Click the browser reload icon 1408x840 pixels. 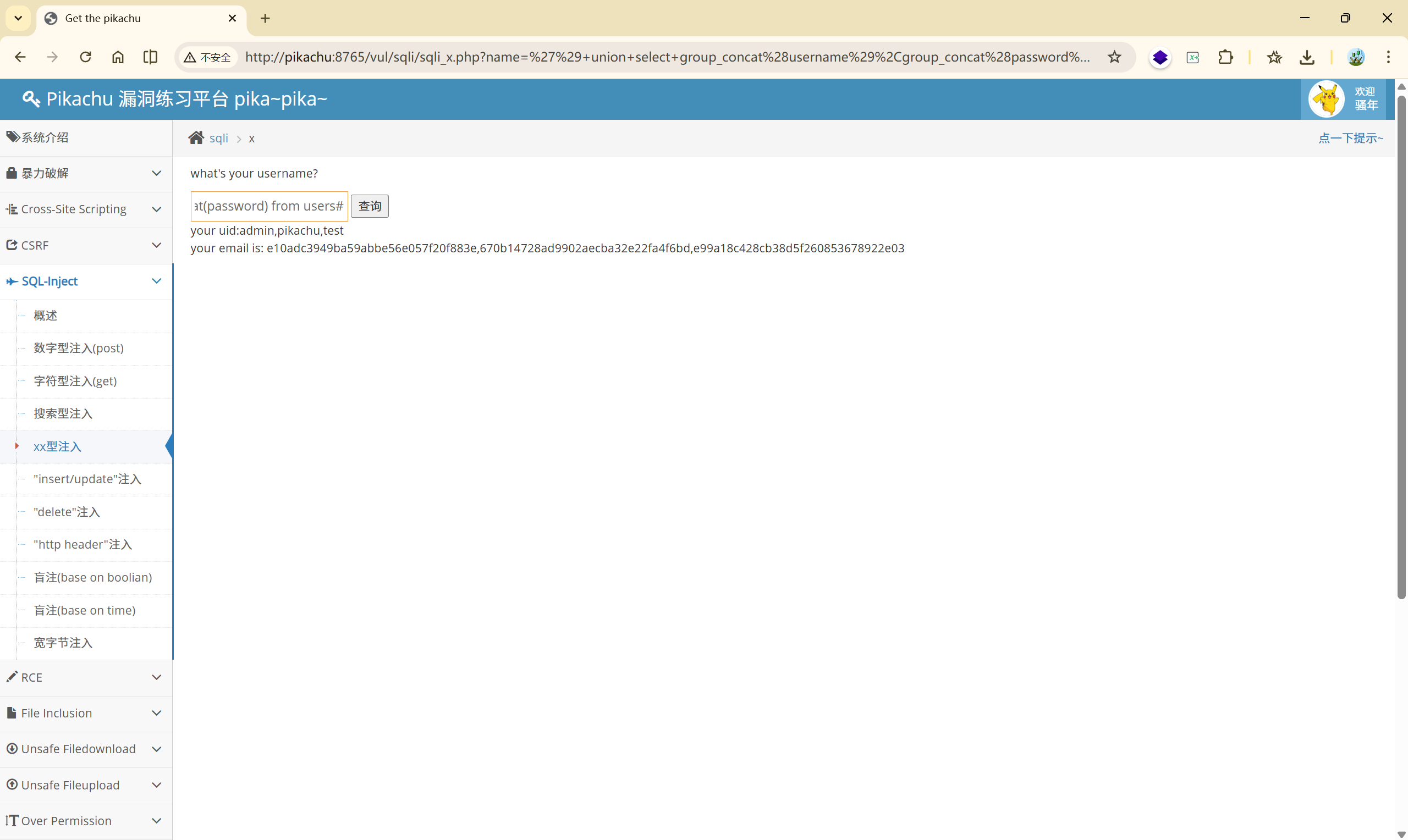pyautogui.click(x=85, y=57)
